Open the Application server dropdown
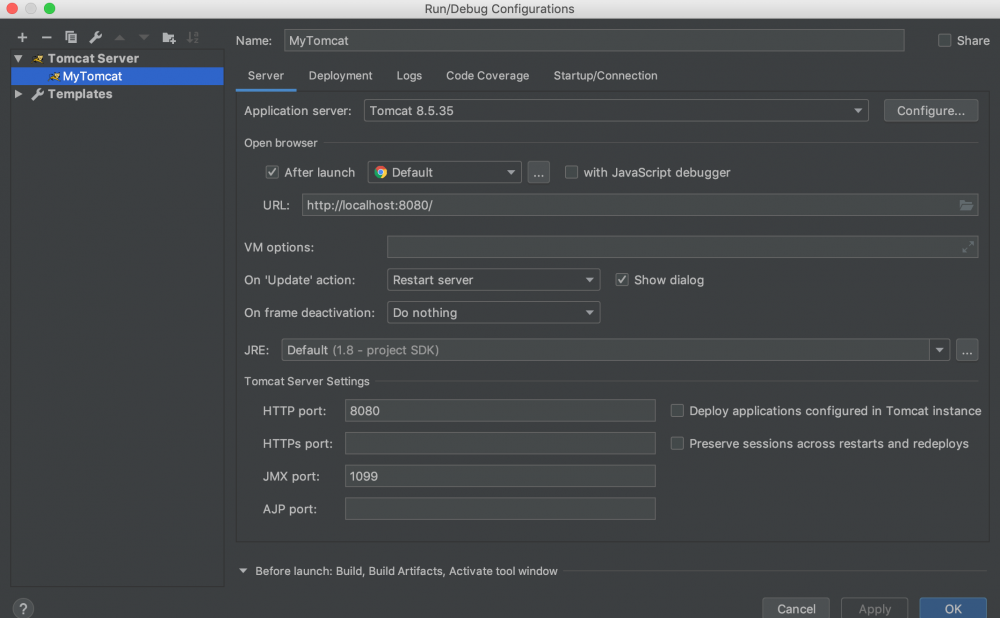 tap(616, 111)
